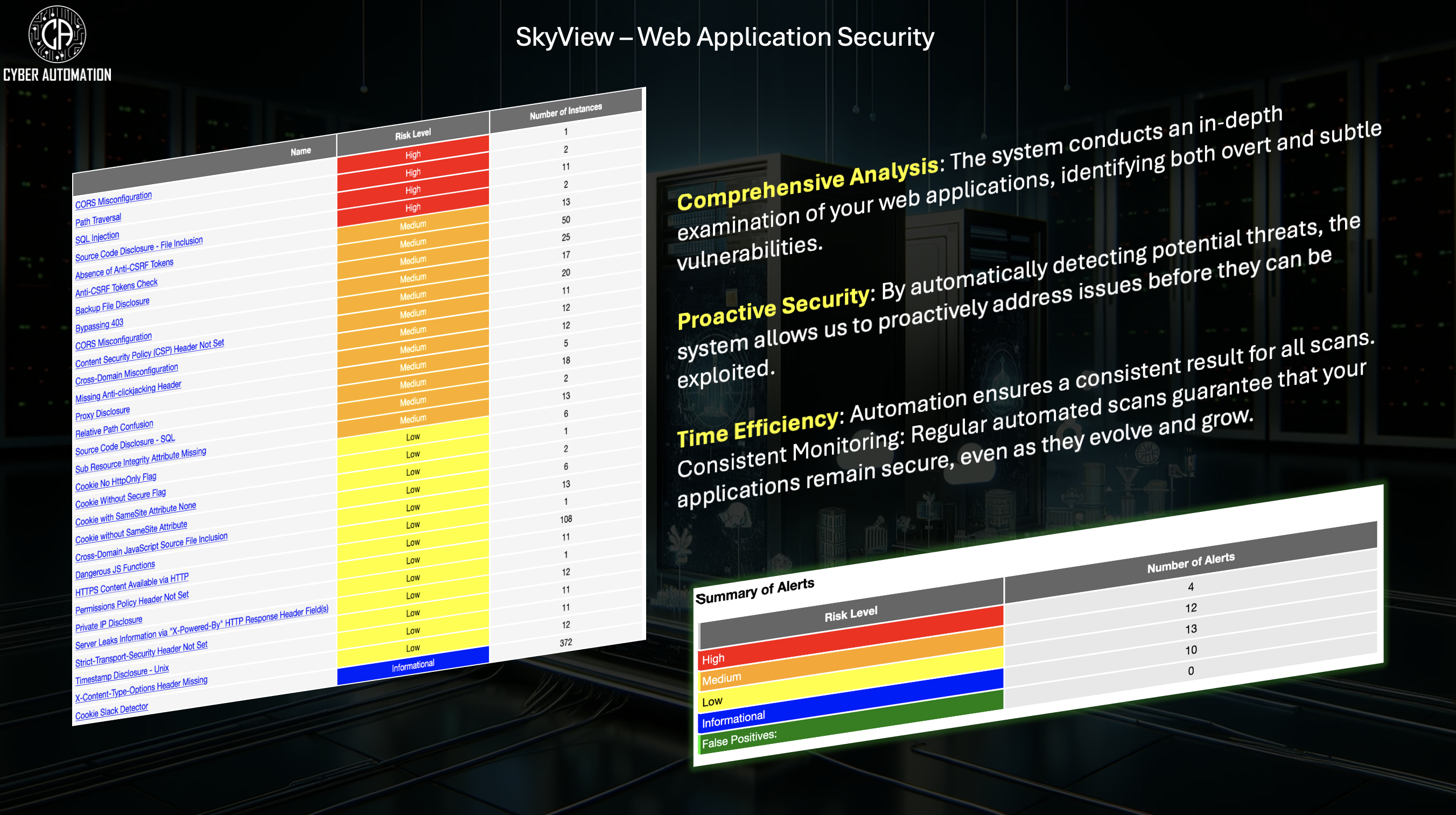This screenshot has width=1456, height=815.
Task: Click the value 10 in Summary of Alerts
Action: point(1191,650)
